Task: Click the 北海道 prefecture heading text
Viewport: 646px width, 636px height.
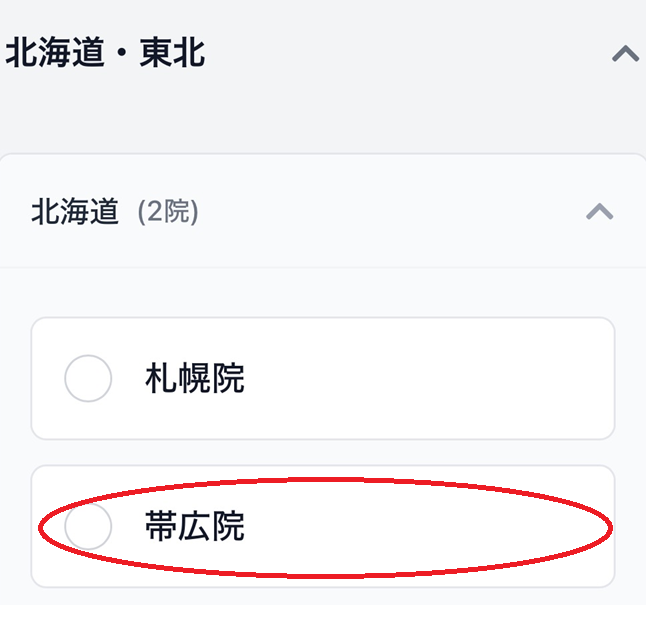Action: (75, 212)
